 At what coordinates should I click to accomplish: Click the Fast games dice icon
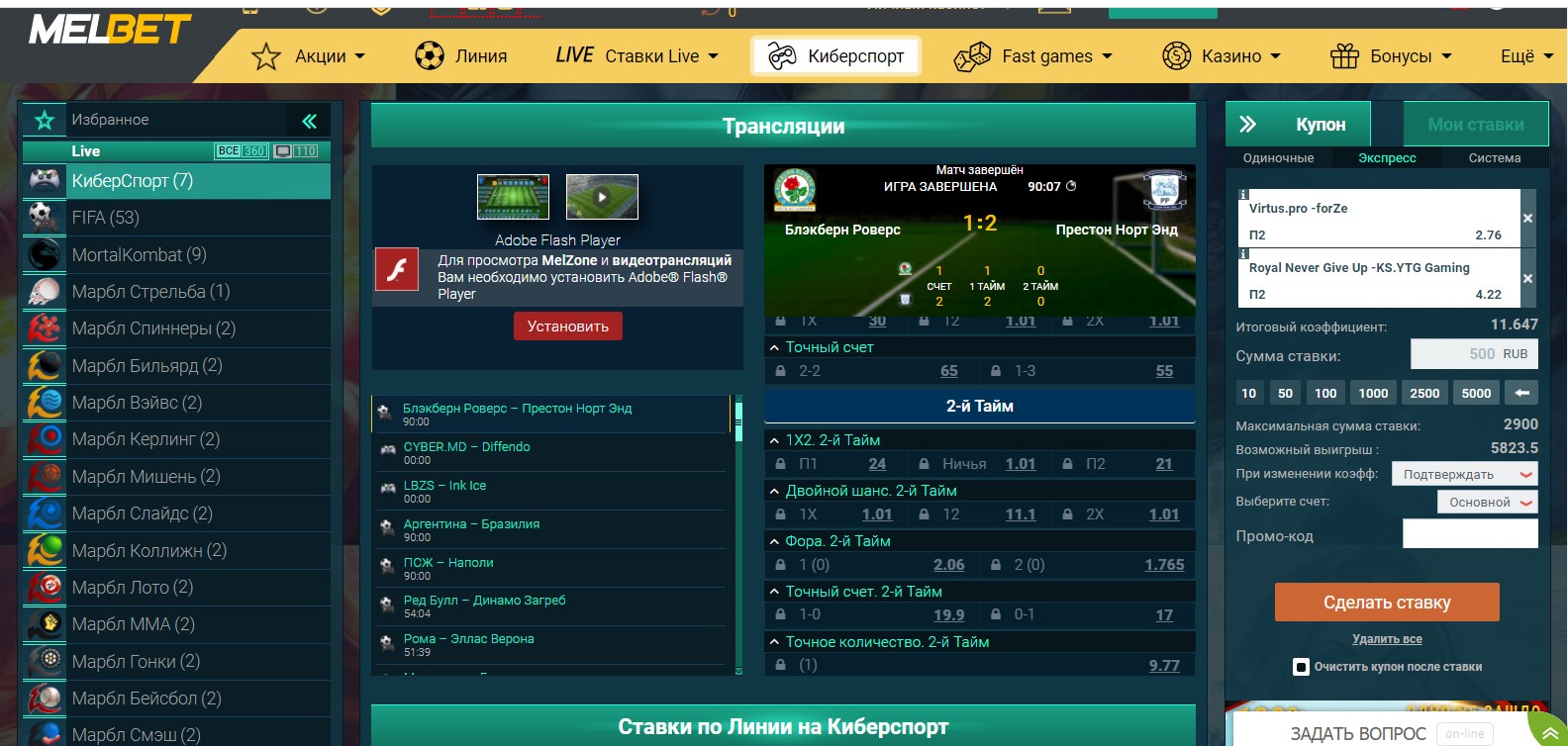[x=972, y=56]
